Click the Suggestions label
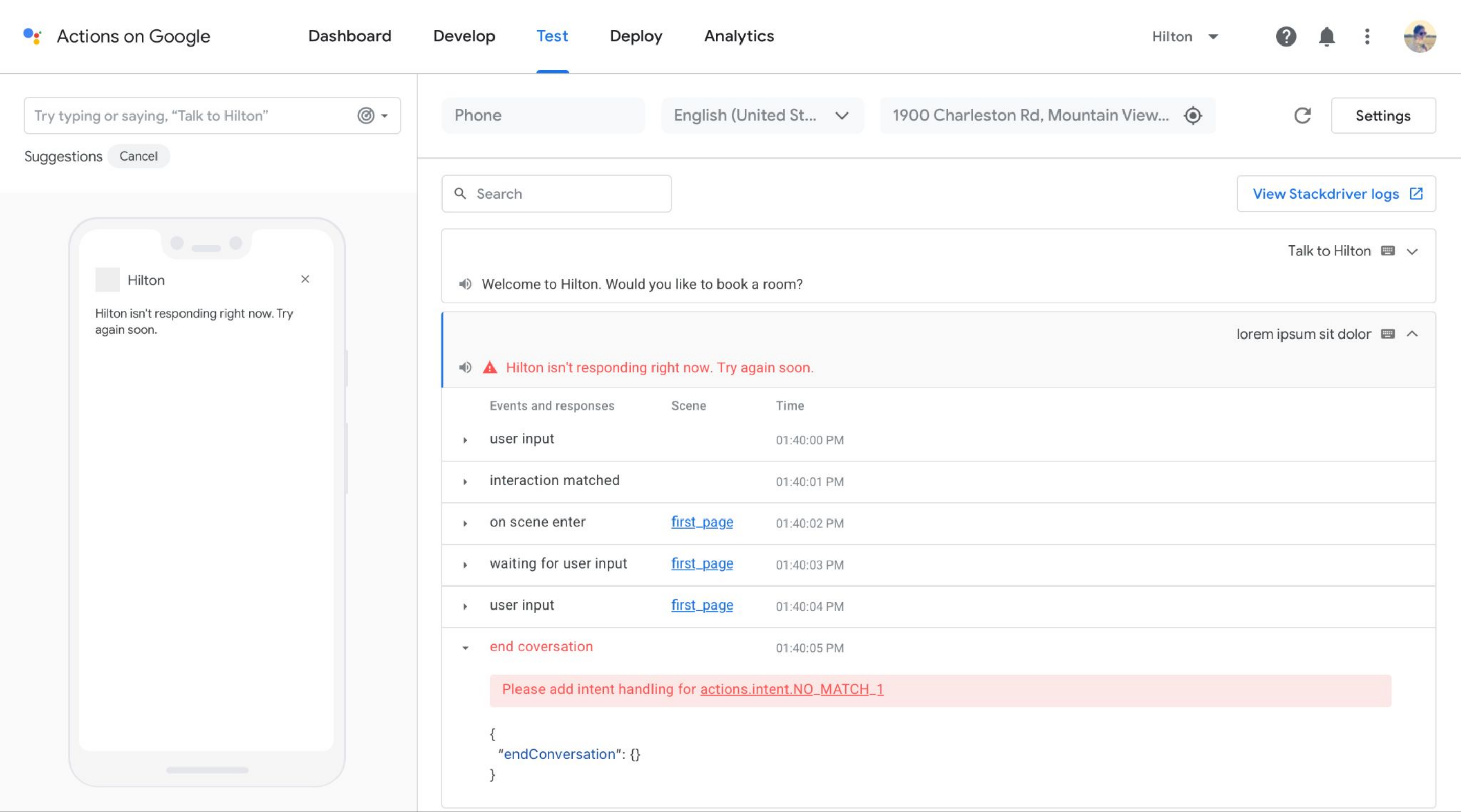 pyautogui.click(x=63, y=156)
